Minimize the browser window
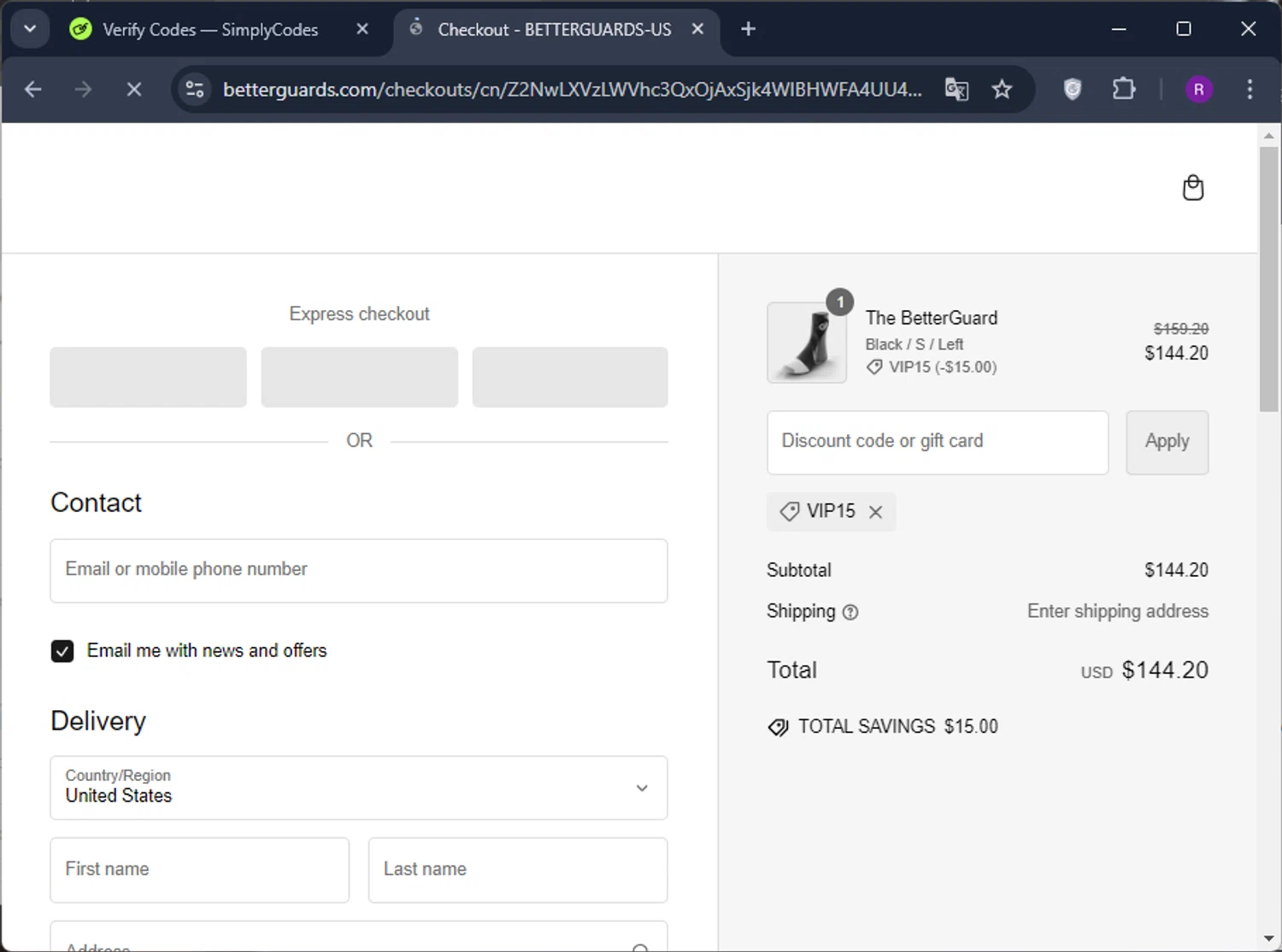This screenshot has height=952, width=1282. [1119, 29]
